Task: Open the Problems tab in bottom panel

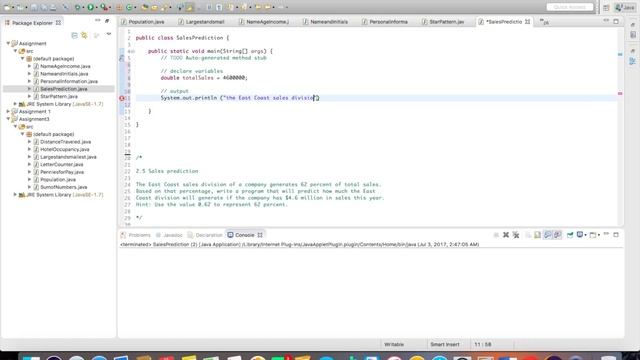Action: (136, 235)
